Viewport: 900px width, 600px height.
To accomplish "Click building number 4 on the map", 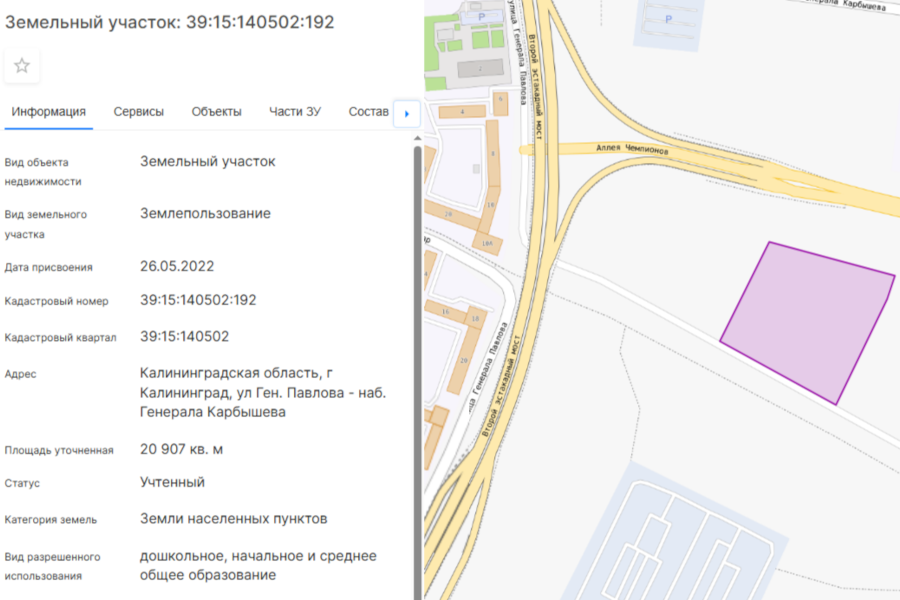I will 463,112.
